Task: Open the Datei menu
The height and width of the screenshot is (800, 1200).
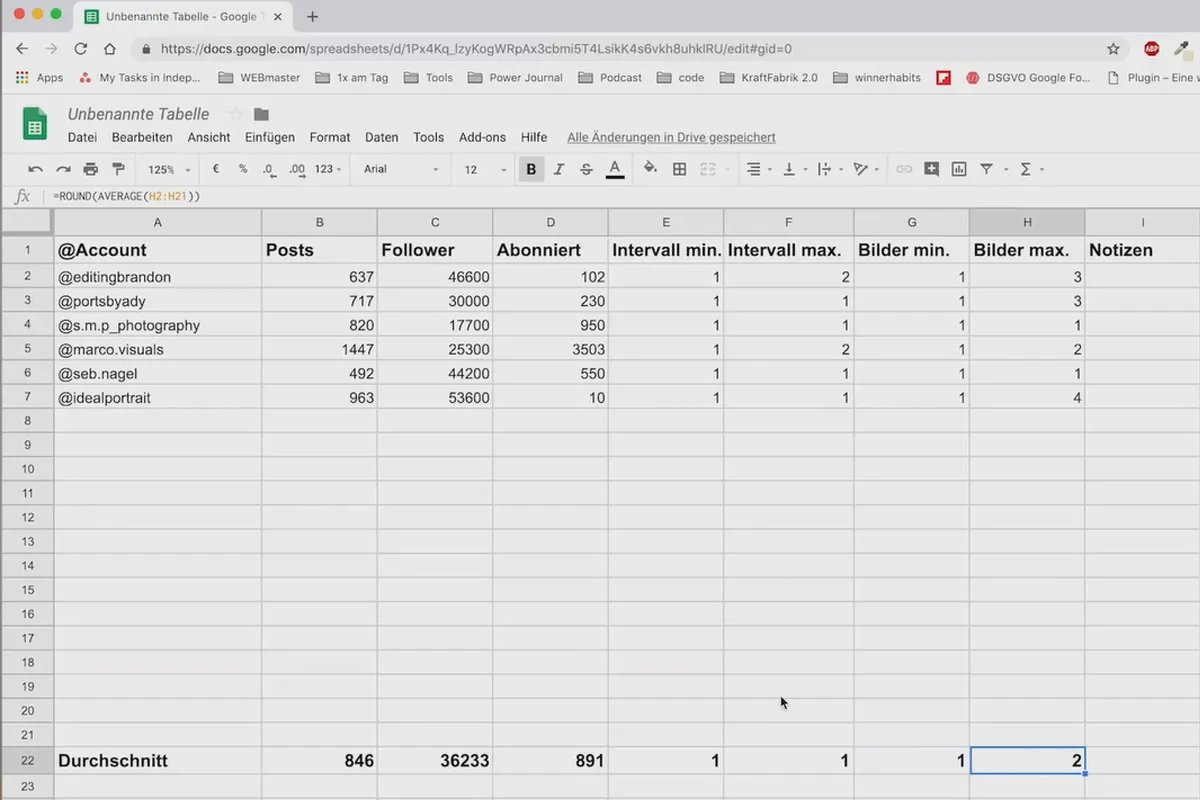Action: (82, 137)
